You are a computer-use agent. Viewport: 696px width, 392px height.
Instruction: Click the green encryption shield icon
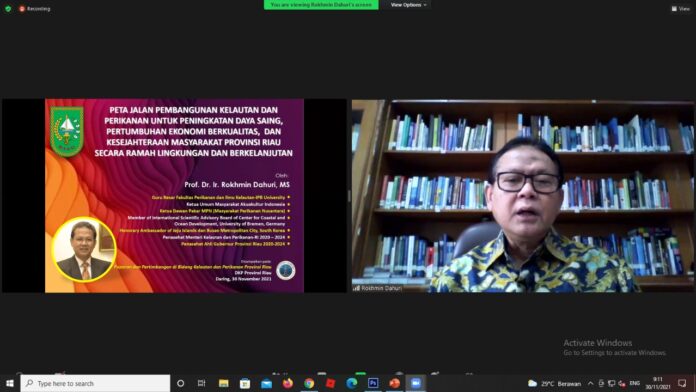(x=8, y=8)
